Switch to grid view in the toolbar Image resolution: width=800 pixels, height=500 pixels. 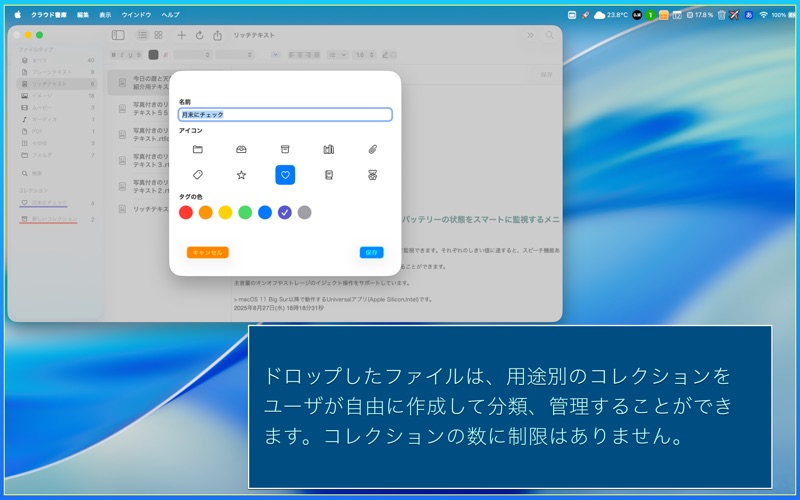pos(159,35)
